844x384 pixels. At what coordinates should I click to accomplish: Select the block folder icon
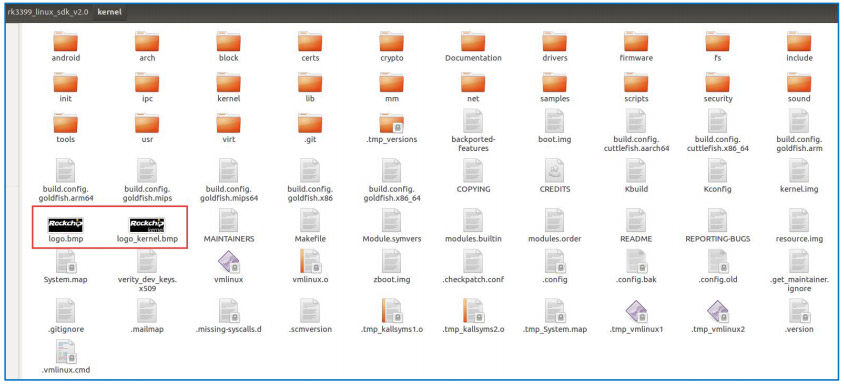pos(229,41)
